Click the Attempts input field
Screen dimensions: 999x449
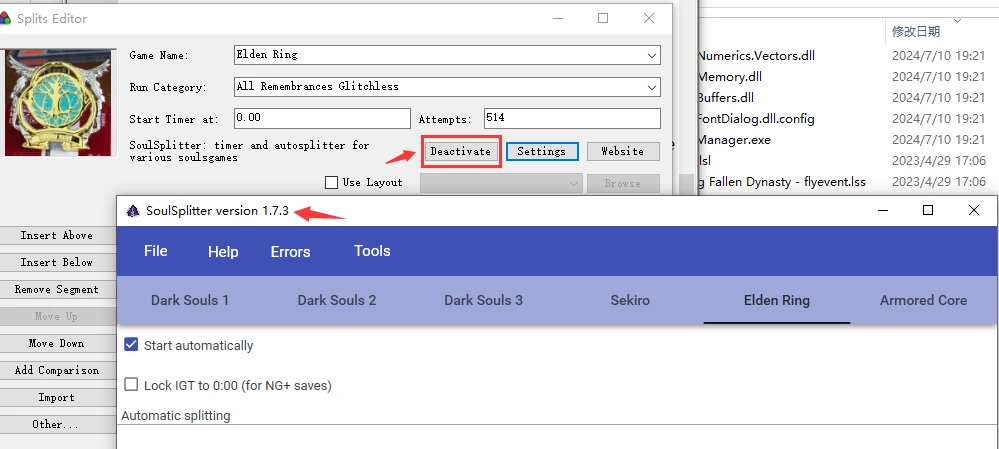(x=572, y=118)
